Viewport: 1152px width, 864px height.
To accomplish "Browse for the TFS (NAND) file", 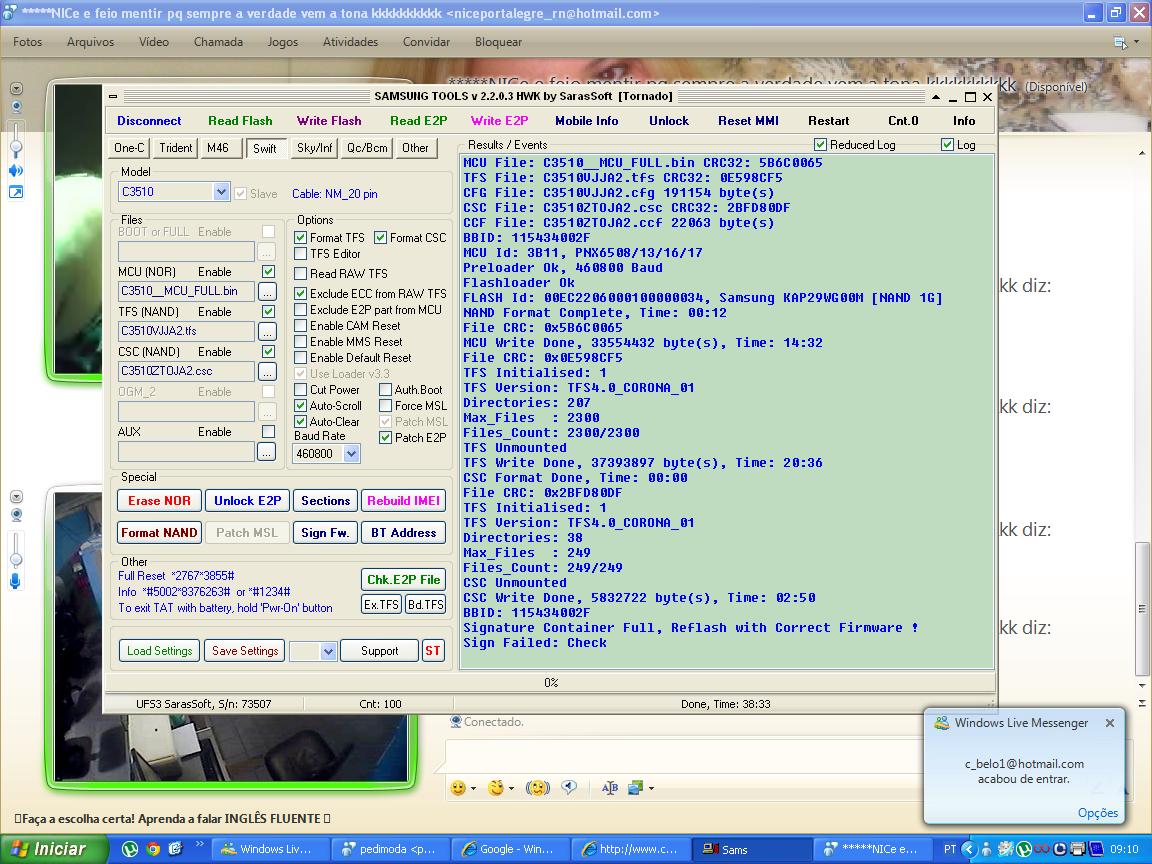I will point(267,331).
